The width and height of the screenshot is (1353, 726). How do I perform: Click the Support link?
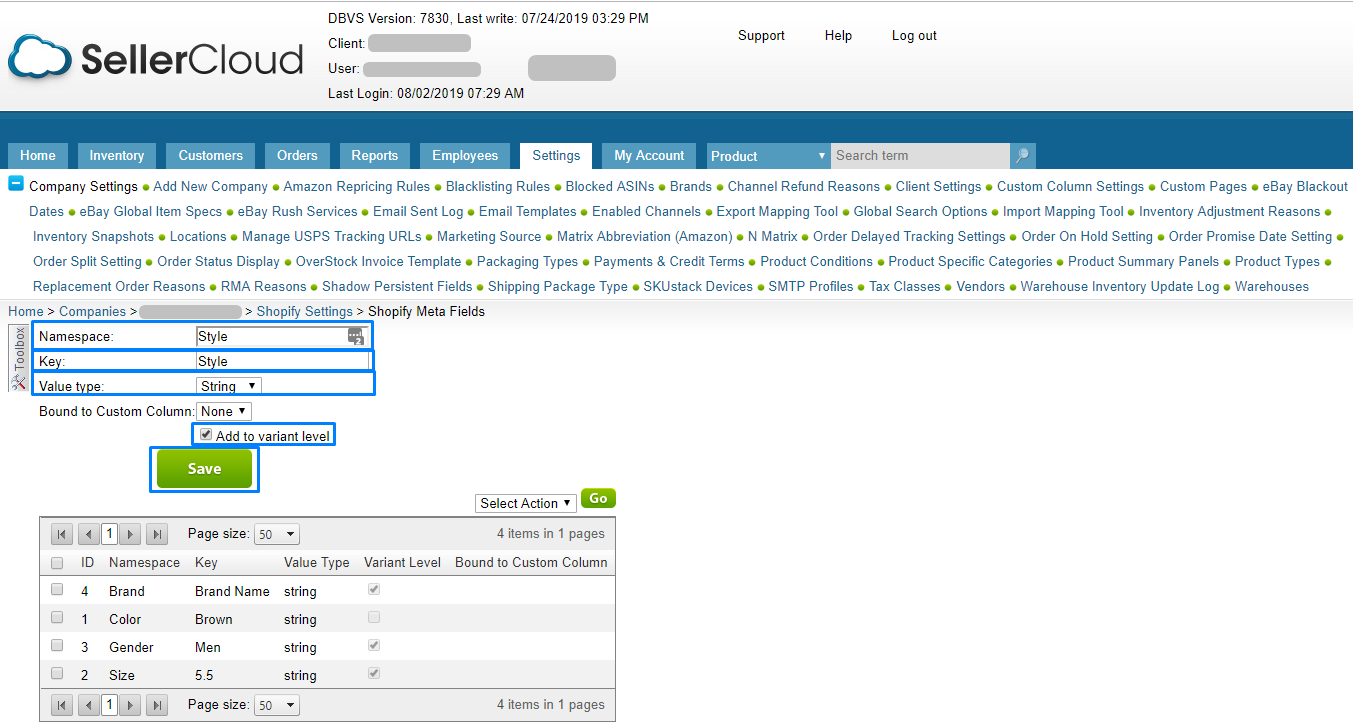tap(761, 36)
